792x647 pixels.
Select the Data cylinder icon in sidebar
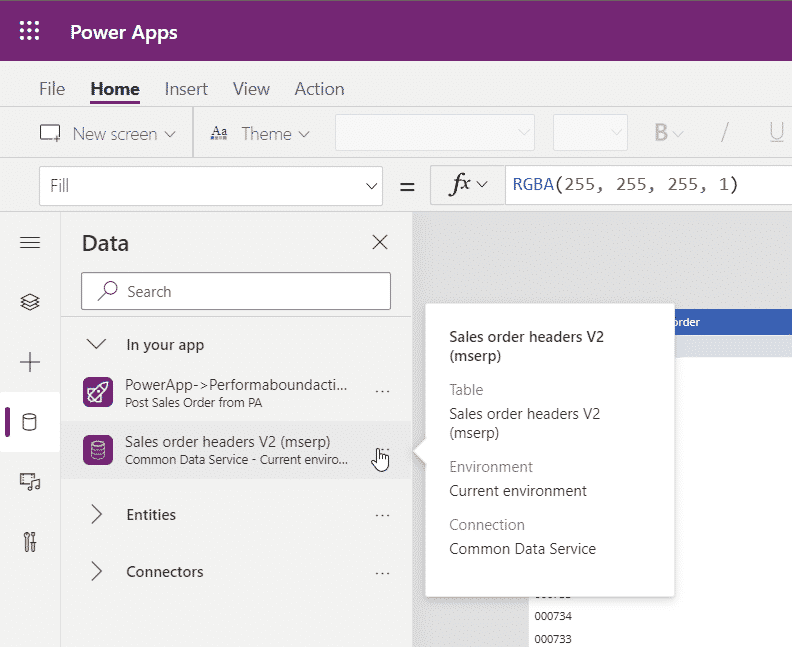click(30, 422)
